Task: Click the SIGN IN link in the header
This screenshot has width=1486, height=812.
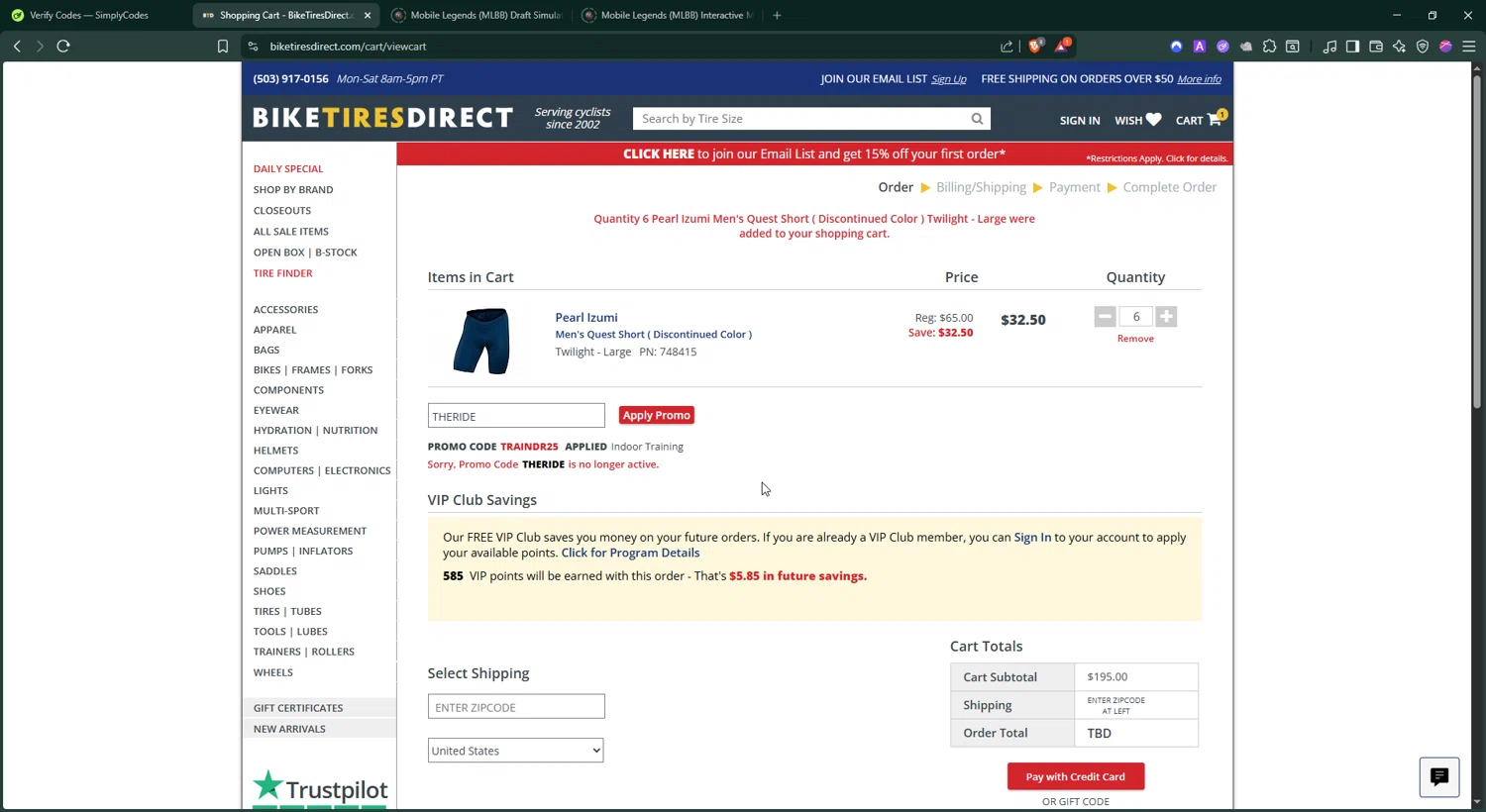Action: [x=1080, y=121]
